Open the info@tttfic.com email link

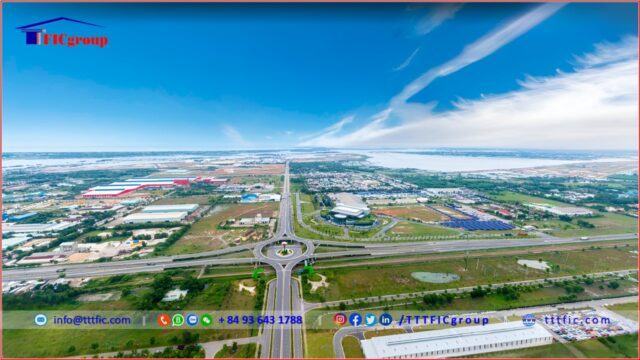coord(92,320)
